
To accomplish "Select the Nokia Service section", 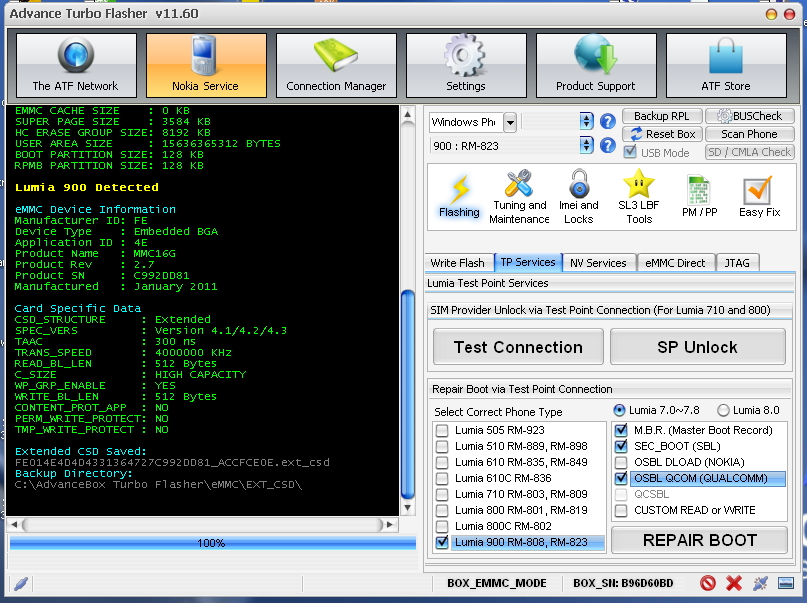I will (x=206, y=65).
